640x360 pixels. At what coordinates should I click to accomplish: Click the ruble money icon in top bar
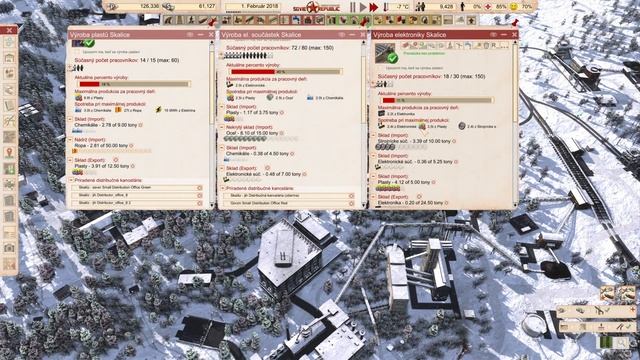coord(112,7)
